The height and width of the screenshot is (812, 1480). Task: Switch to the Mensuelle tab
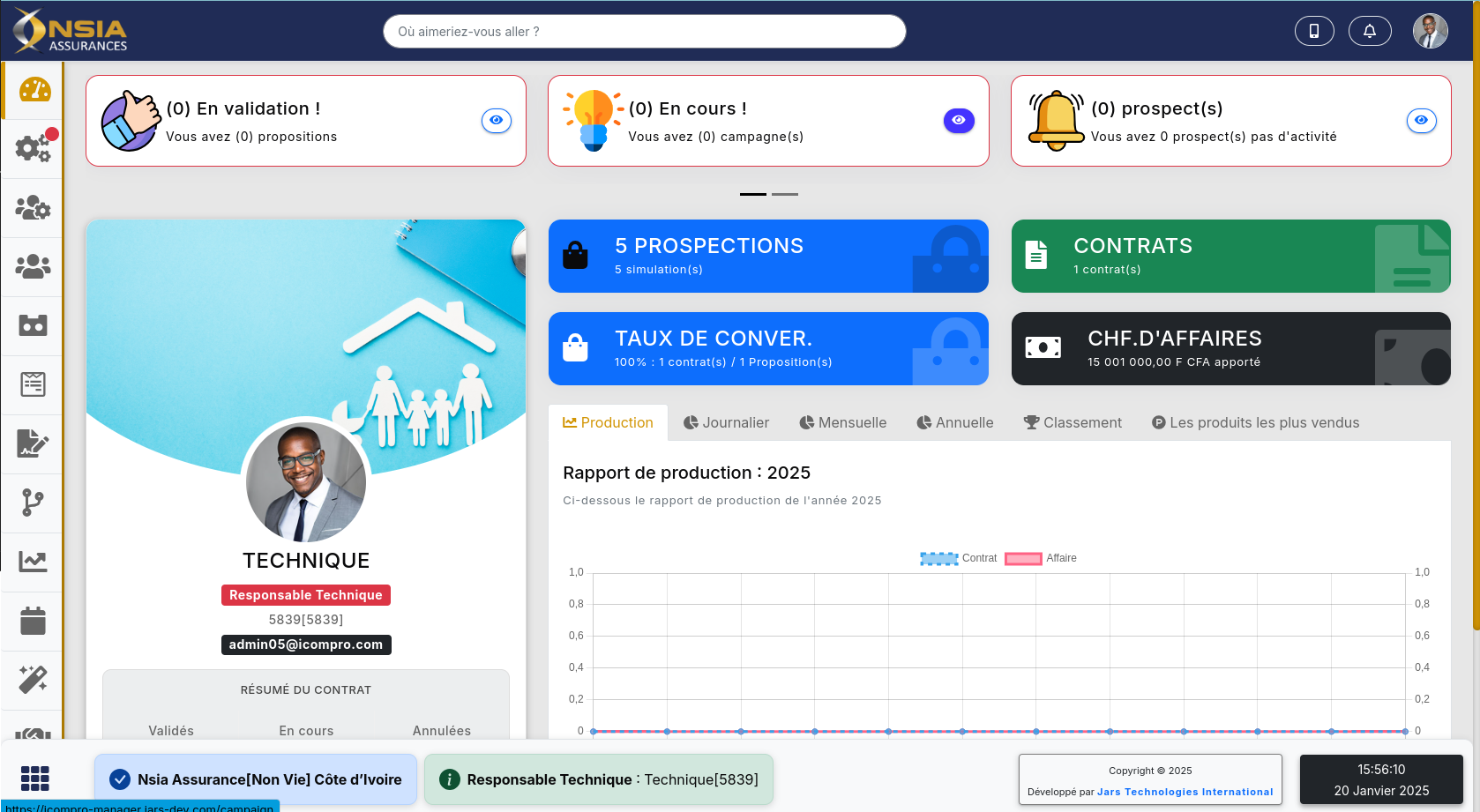(x=842, y=422)
